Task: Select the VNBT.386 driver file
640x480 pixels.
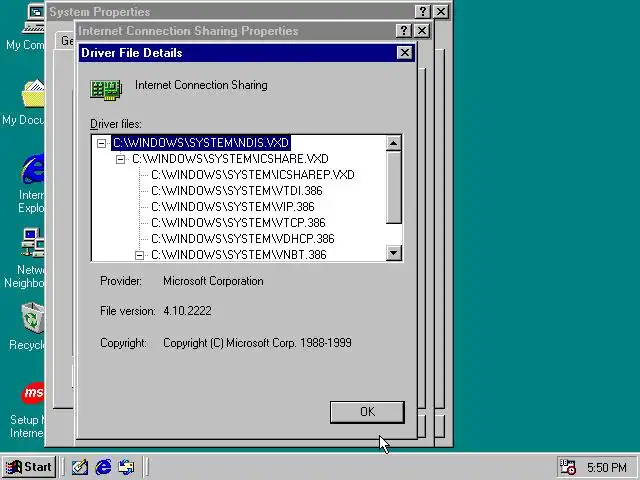Action: [239, 255]
